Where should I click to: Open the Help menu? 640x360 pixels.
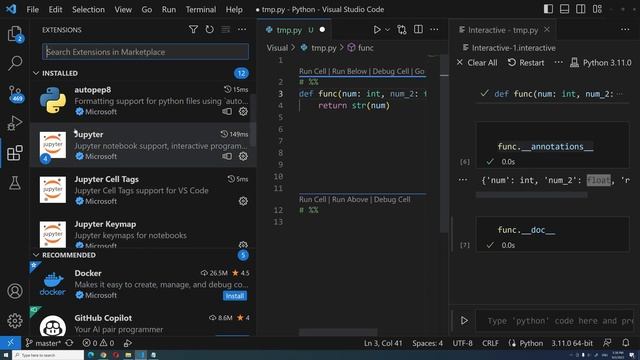(234, 9)
